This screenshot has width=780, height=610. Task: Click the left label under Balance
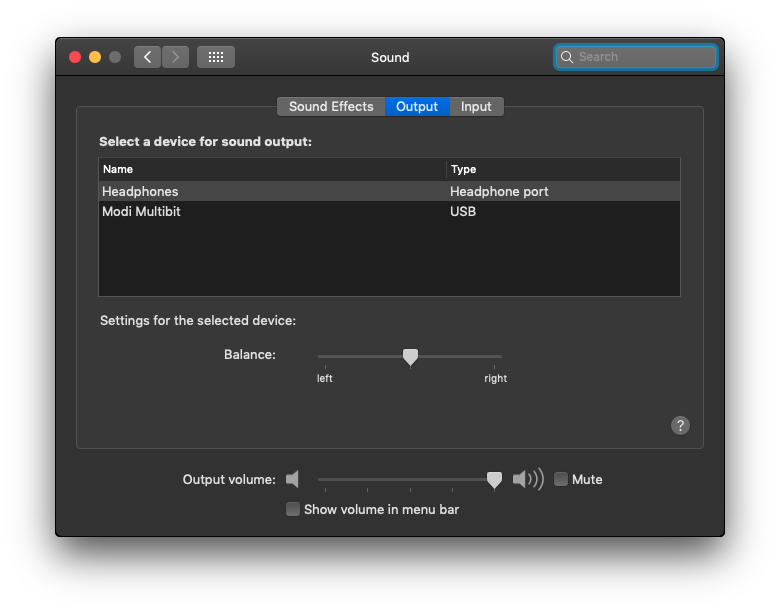pyautogui.click(x=324, y=378)
